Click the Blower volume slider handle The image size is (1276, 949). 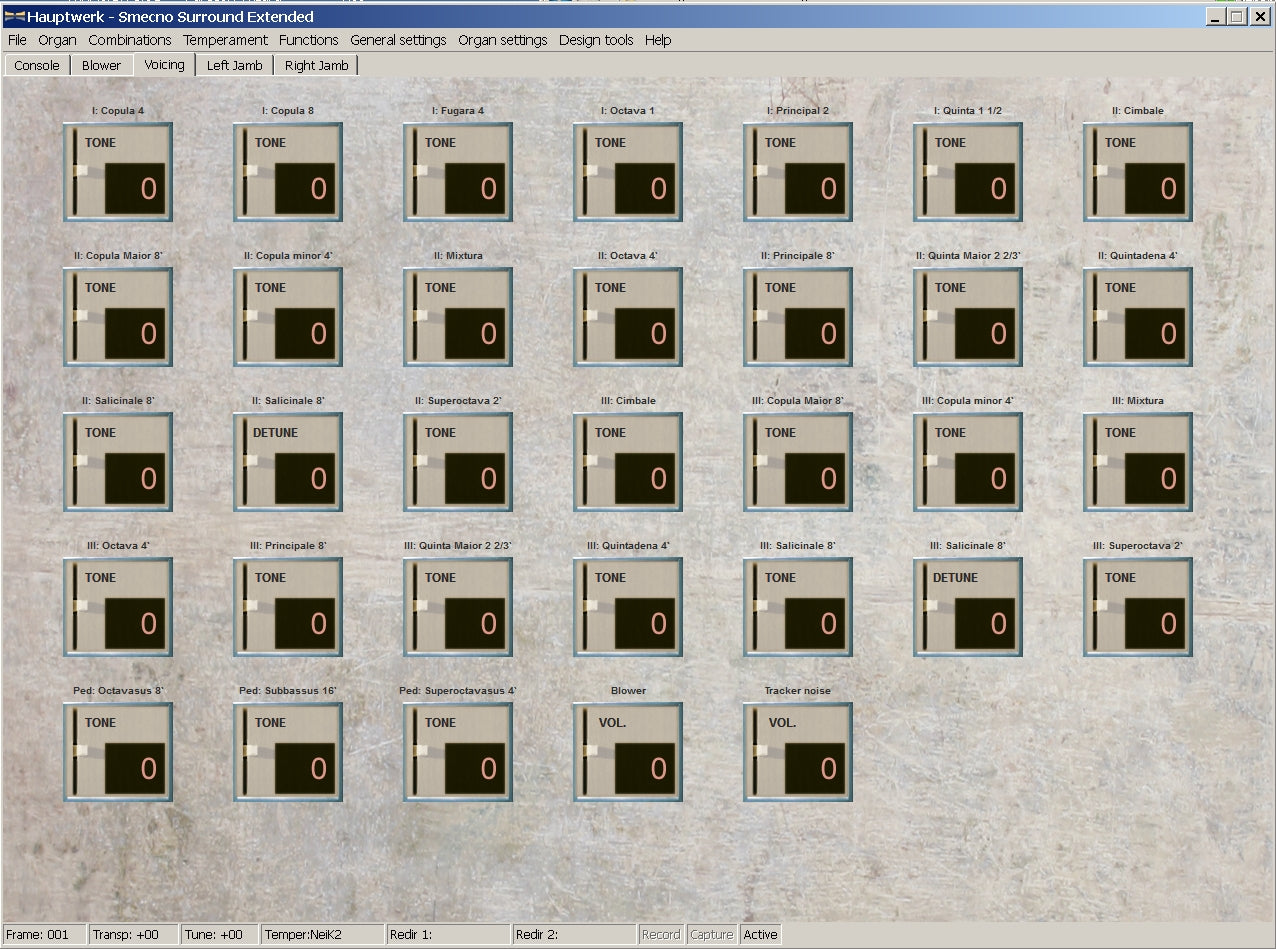pyautogui.click(x=588, y=750)
